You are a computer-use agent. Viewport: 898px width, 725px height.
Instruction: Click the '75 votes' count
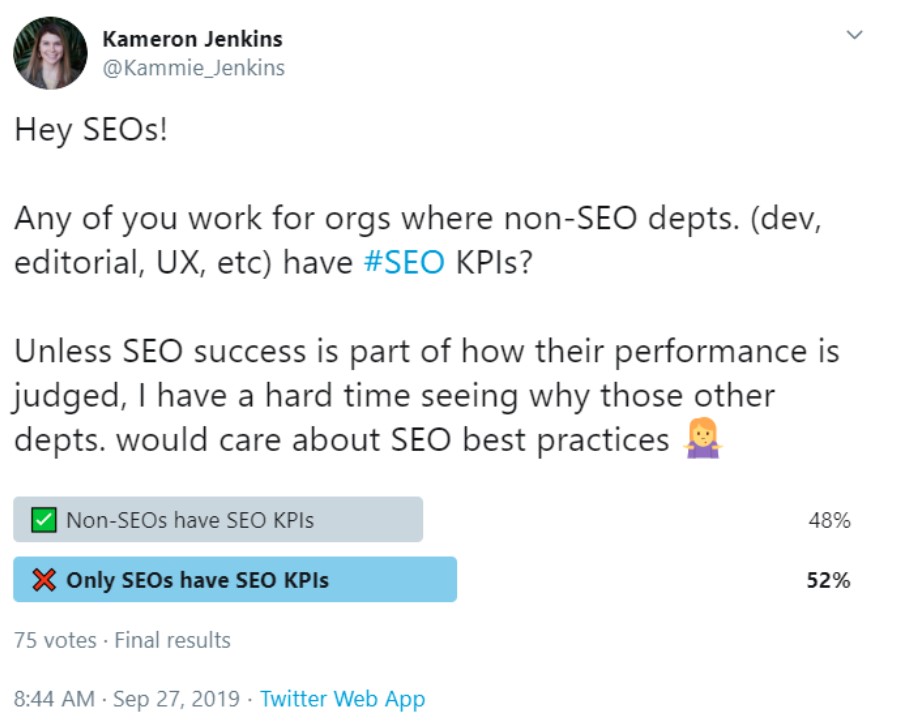tap(55, 640)
